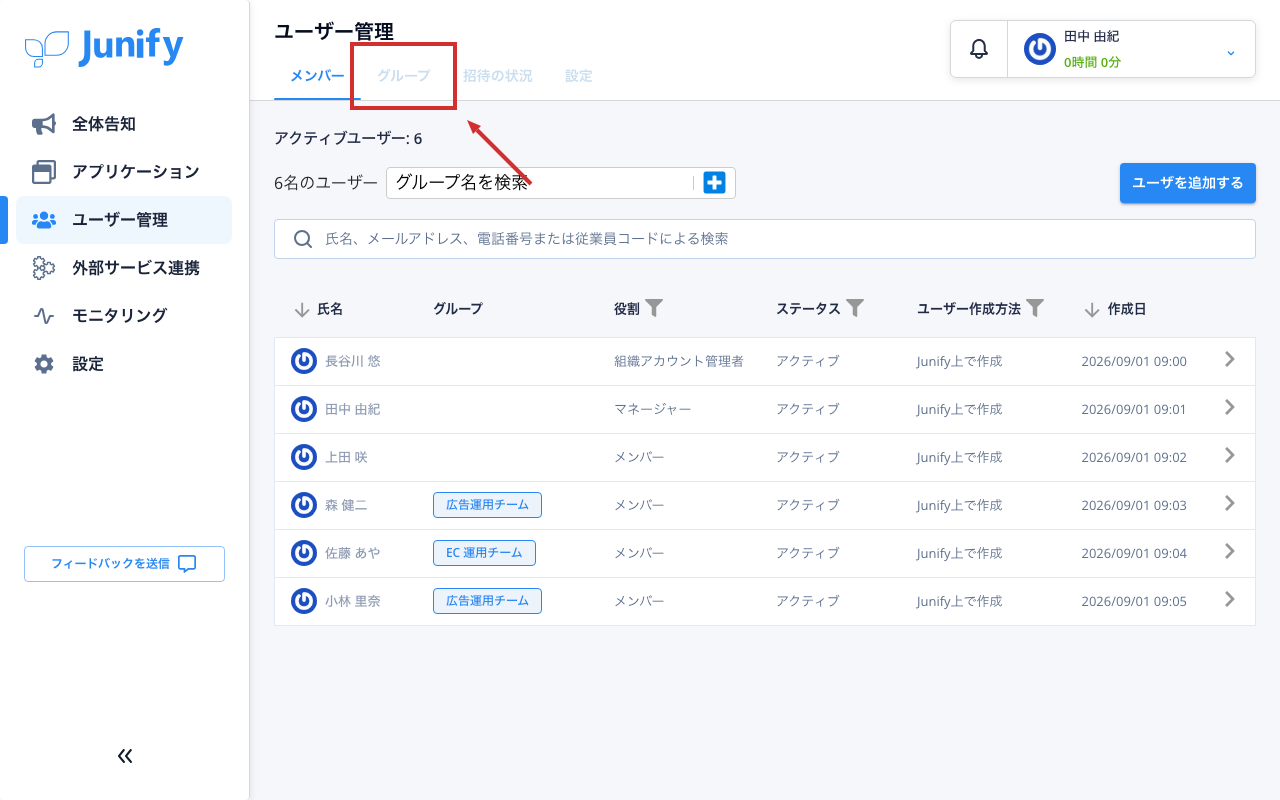Open 全体告知 megaphone icon in sidebar
This screenshot has width=1280, height=800.
(x=44, y=124)
